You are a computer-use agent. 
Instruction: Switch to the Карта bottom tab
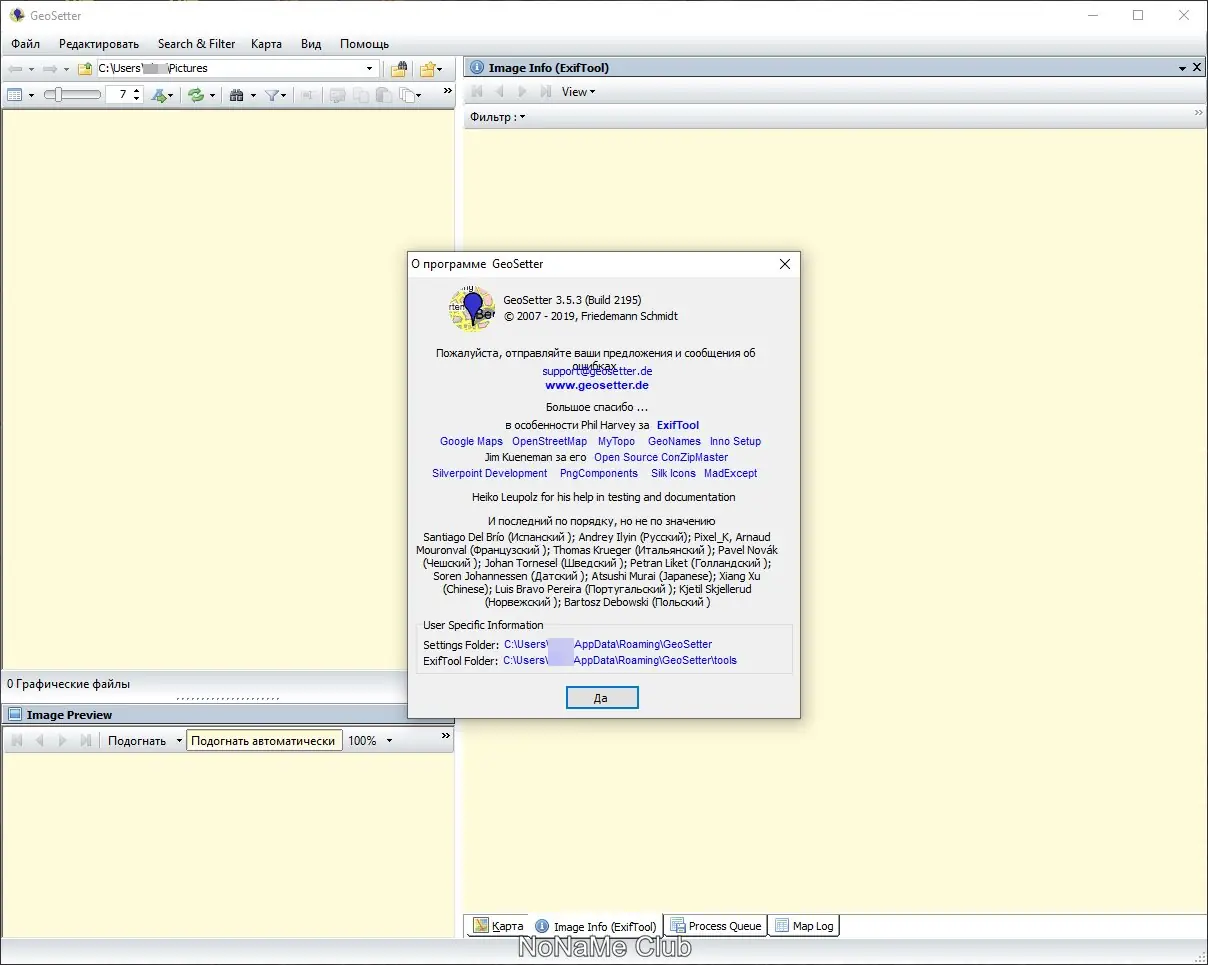pyautogui.click(x=497, y=926)
